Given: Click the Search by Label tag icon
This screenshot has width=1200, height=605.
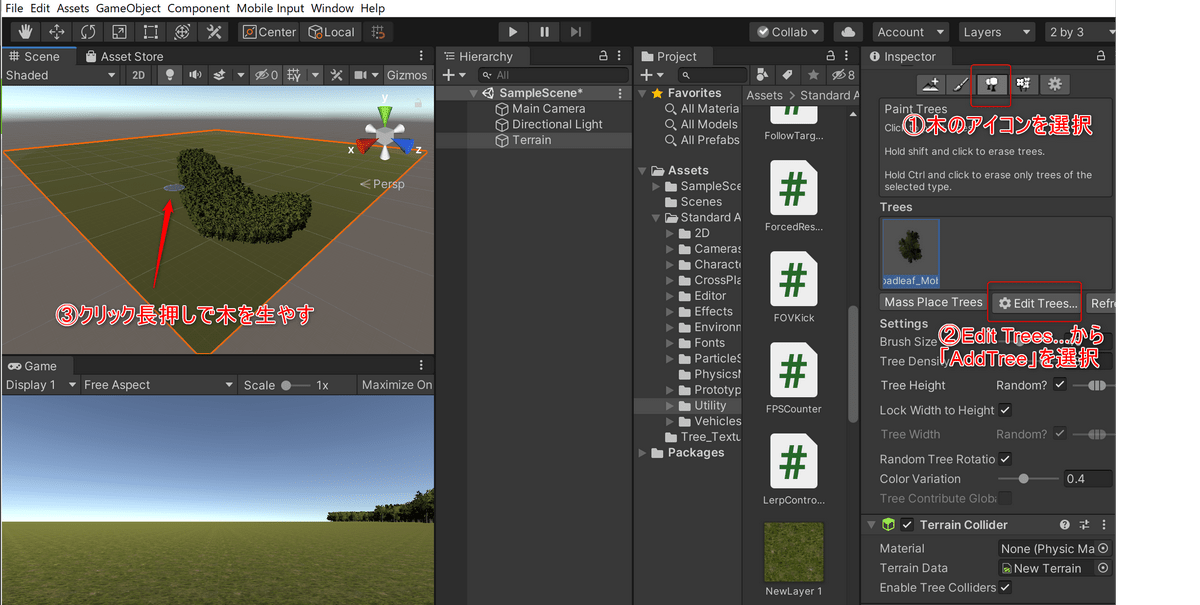Looking at the screenshot, I should (x=787, y=75).
